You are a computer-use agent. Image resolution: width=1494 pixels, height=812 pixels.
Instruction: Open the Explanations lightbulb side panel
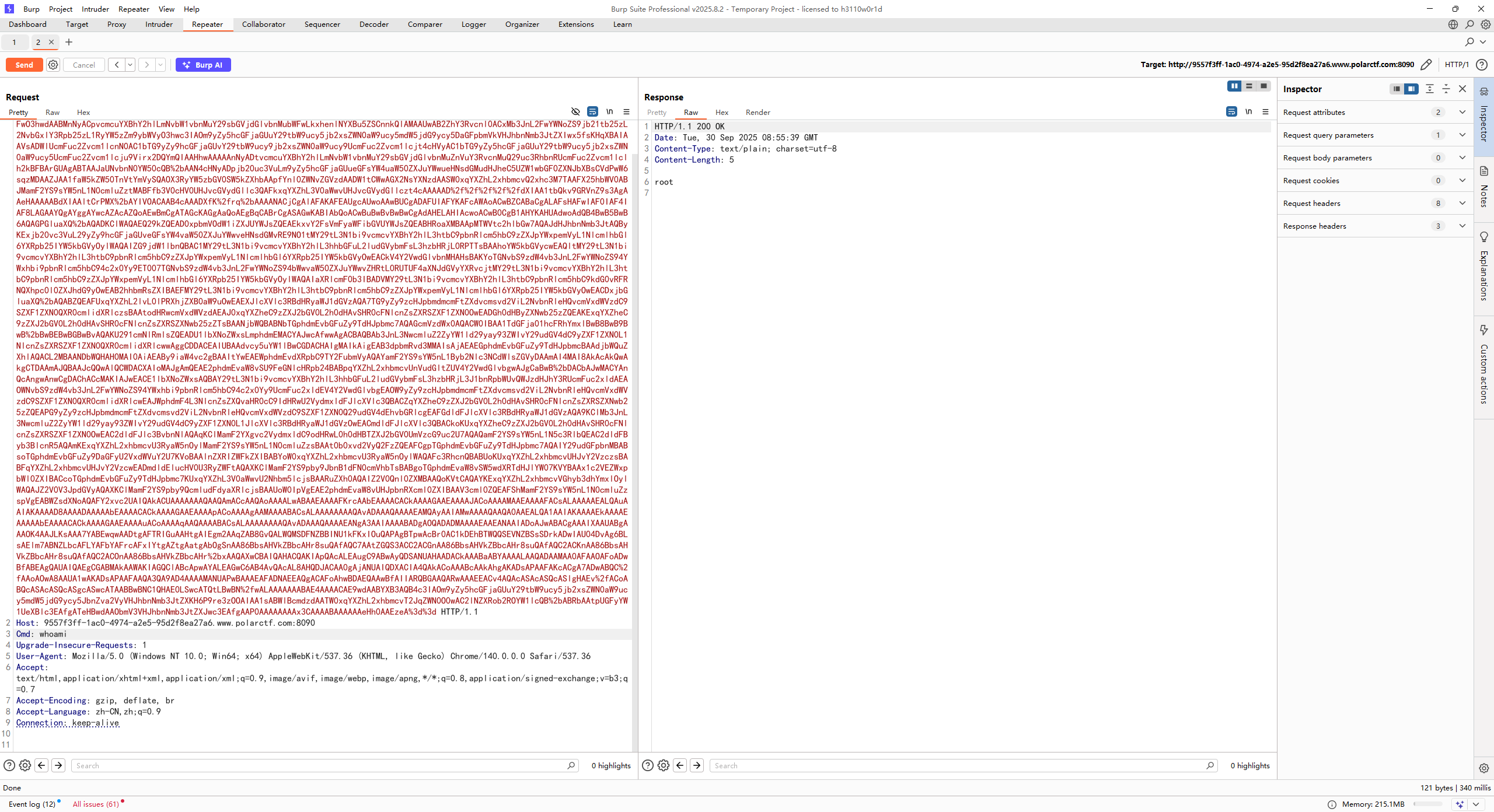[x=1484, y=237]
